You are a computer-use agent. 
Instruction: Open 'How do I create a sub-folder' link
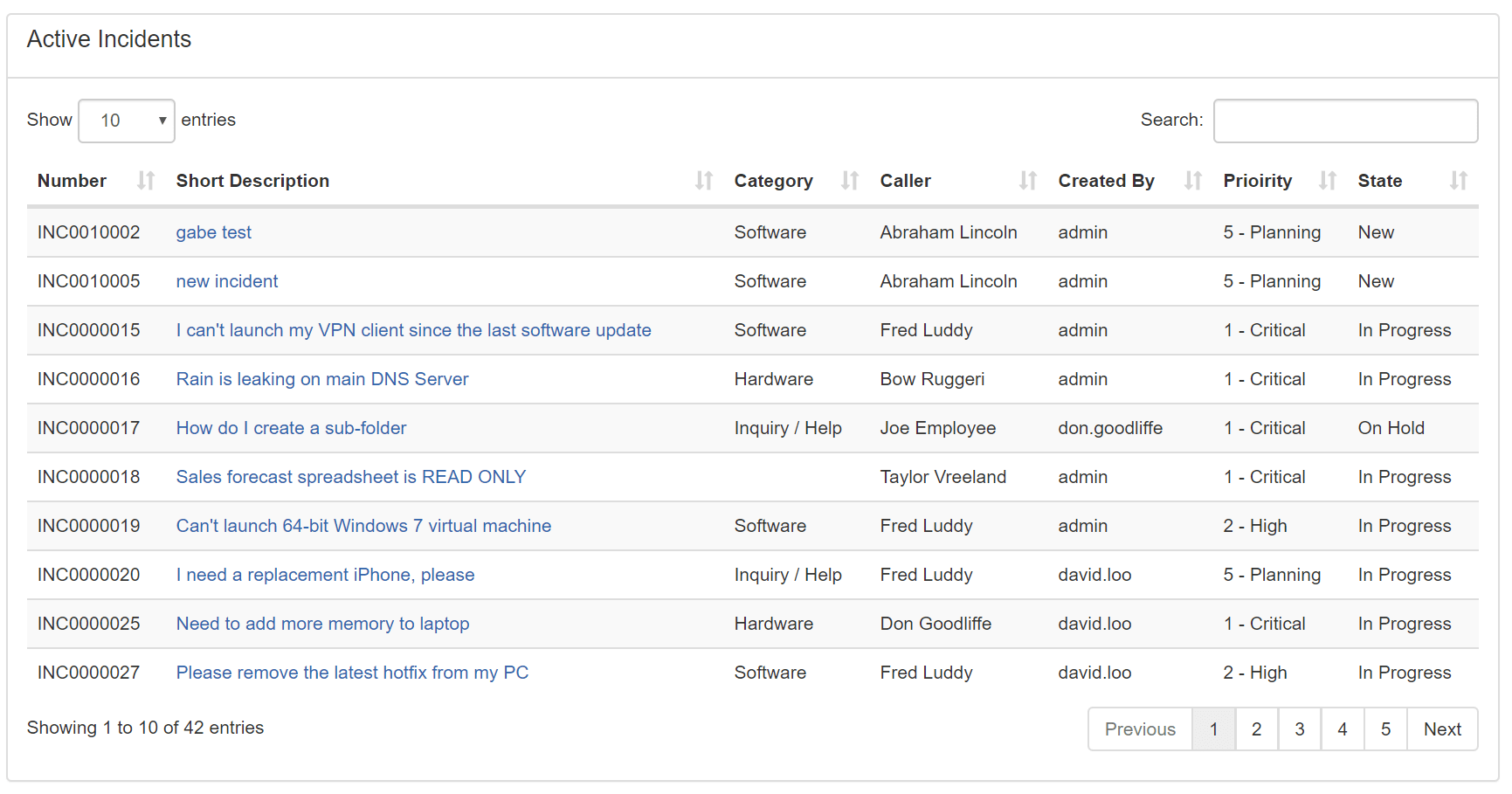coord(292,428)
